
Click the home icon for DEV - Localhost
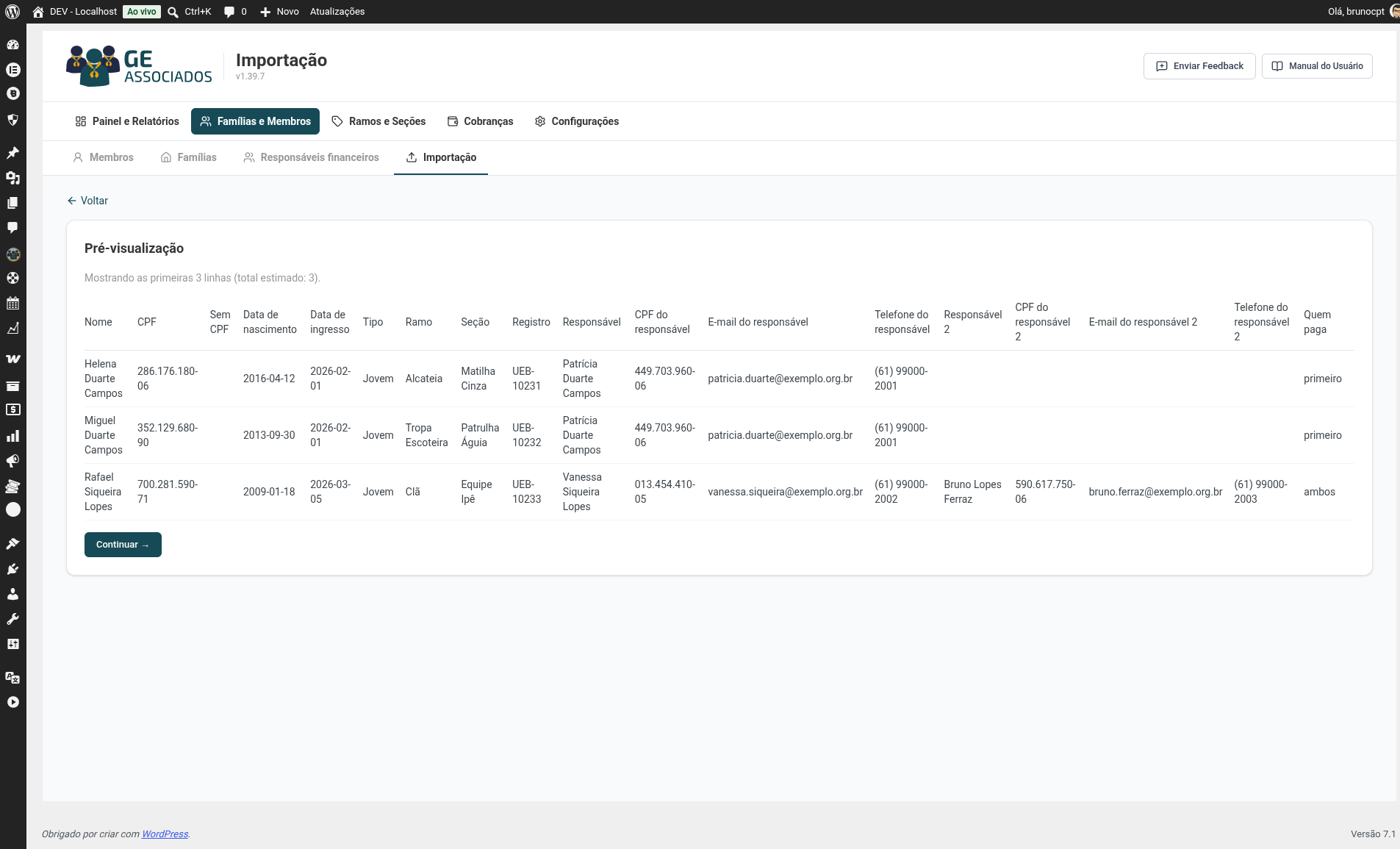pos(38,12)
